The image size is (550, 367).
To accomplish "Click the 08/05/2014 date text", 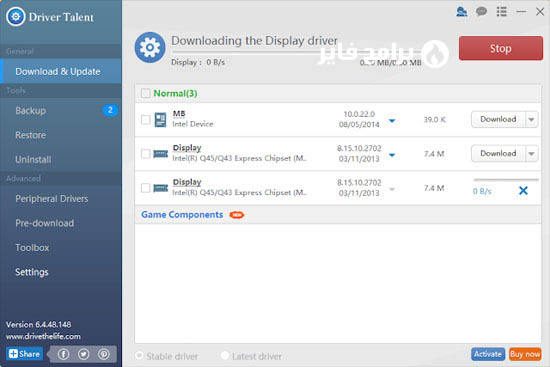I will tap(359, 125).
